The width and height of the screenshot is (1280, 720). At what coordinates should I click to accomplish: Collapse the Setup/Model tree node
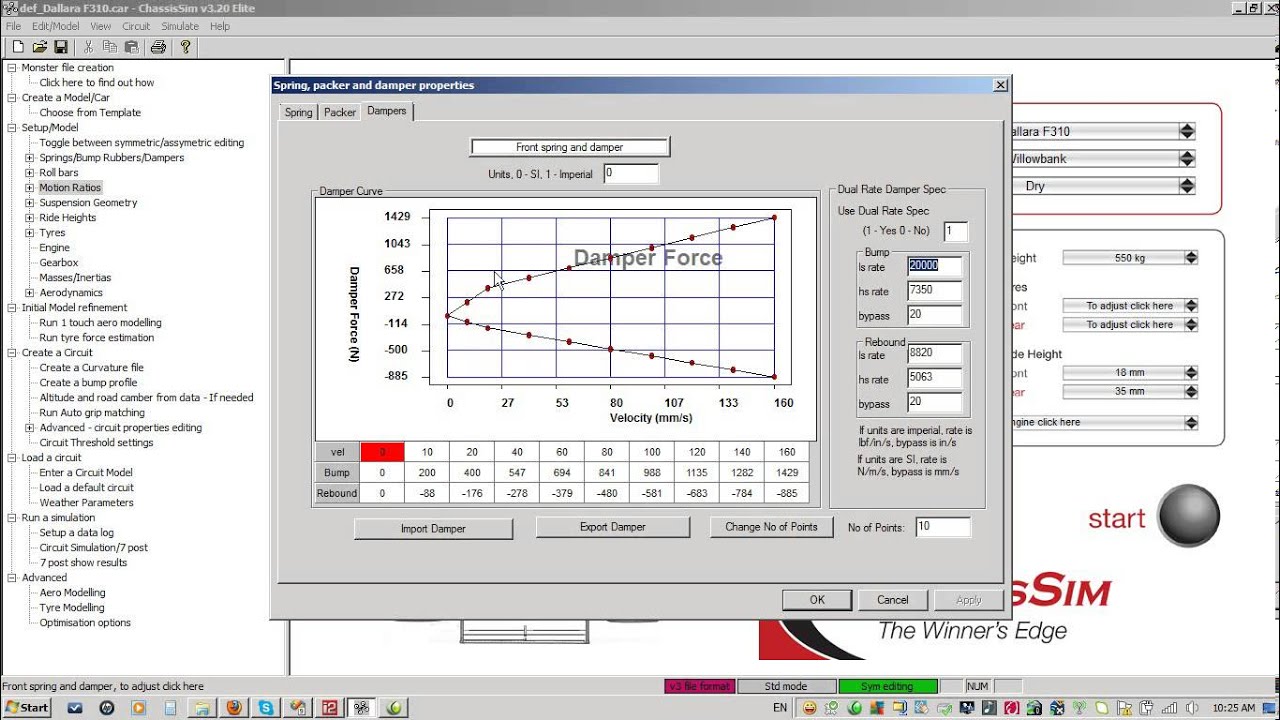[x=12, y=128]
